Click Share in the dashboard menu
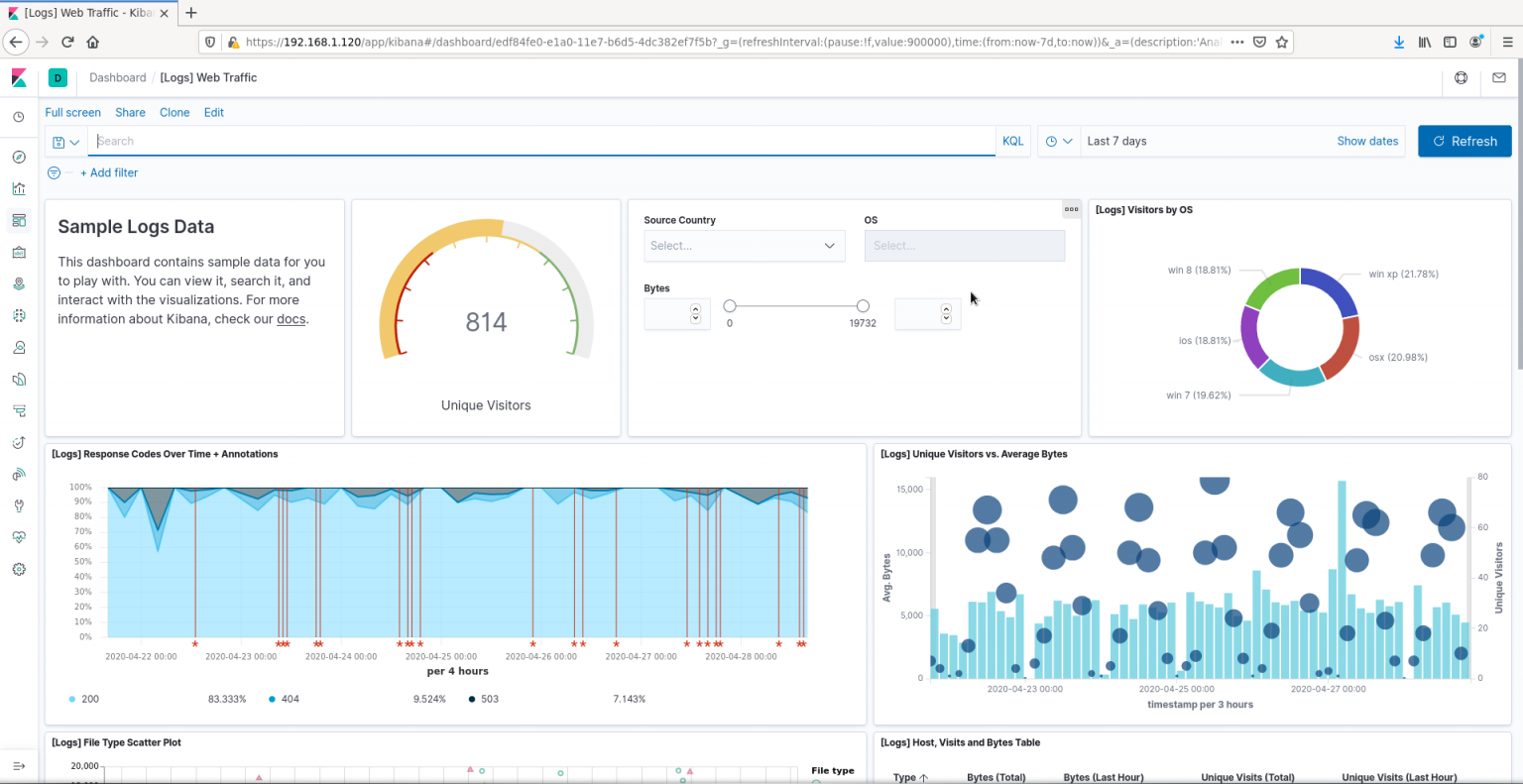1523x784 pixels. [130, 113]
